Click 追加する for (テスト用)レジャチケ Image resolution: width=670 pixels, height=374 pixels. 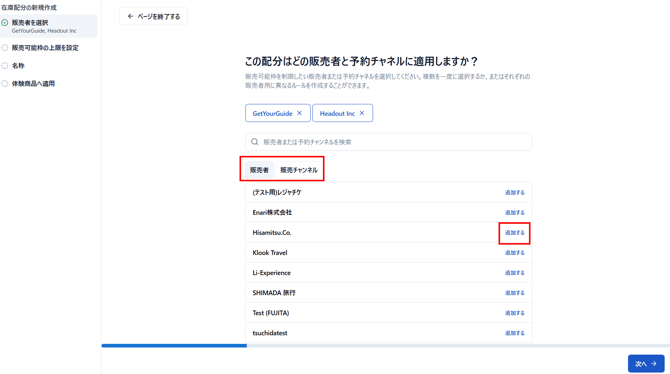click(x=514, y=193)
